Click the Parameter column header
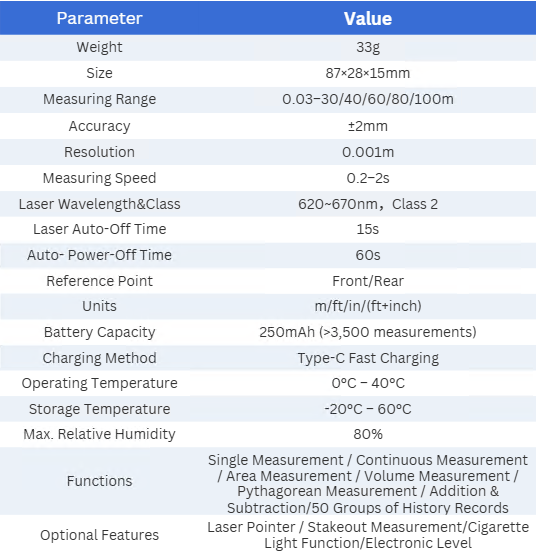Viewport: 536px width, 558px height. click(x=99, y=18)
